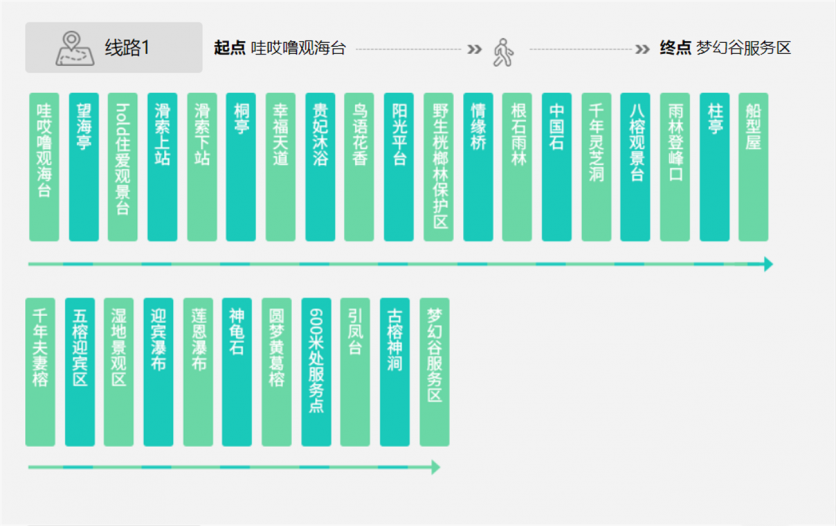The width and height of the screenshot is (836, 526).
Task: Select the hold住爱观景台 stop
Action: 123,167
